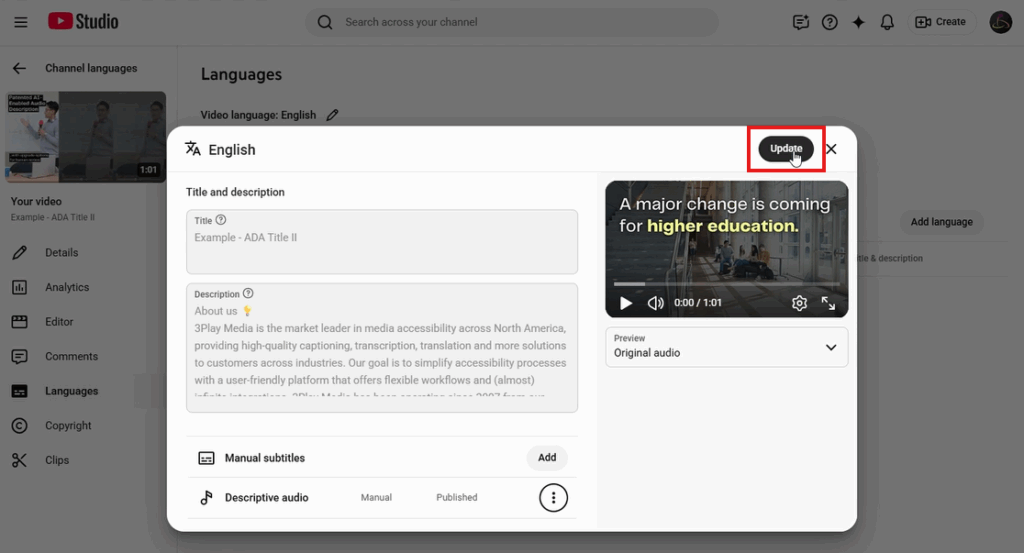This screenshot has height=553, width=1024.
Task: Click the Manual label in audio row
Action: [x=376, y=498]
